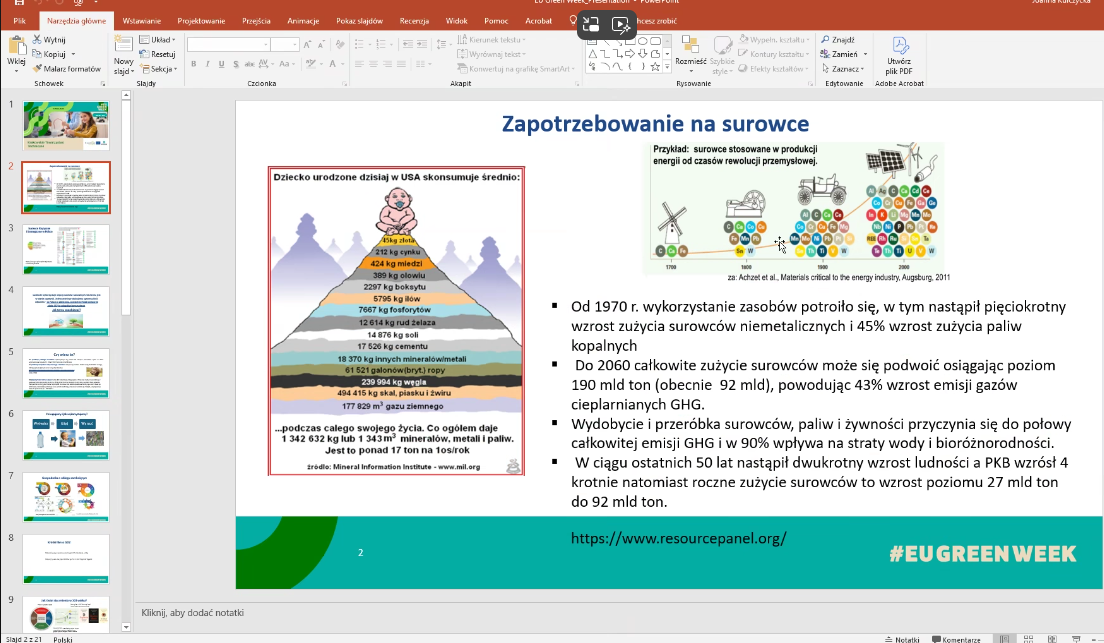Viewport: 1104px width, 643px height.
Task: Switch to slide sorter view in status bar
Action: (x=1029, y=639)
